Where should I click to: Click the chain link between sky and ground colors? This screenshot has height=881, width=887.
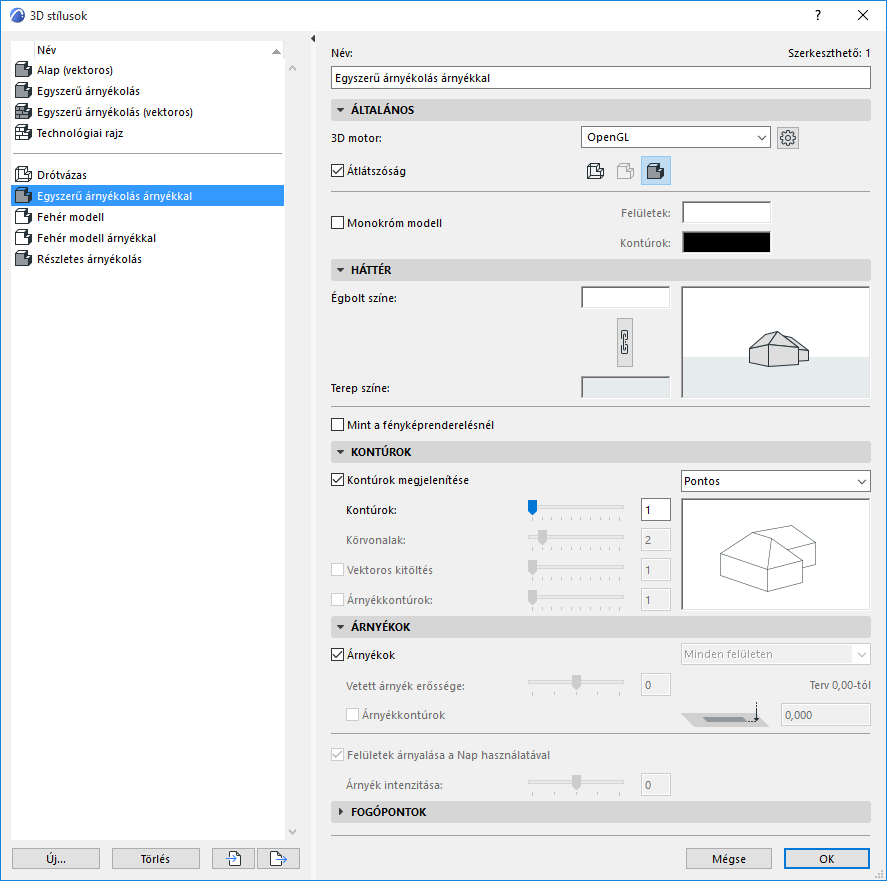point(625,342)
